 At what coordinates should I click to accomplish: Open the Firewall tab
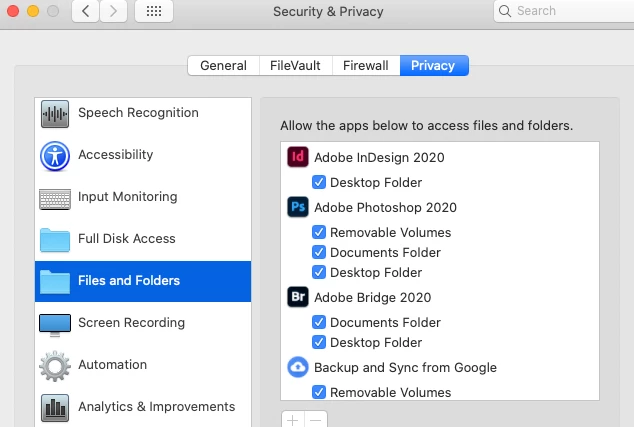click(366, 66)
